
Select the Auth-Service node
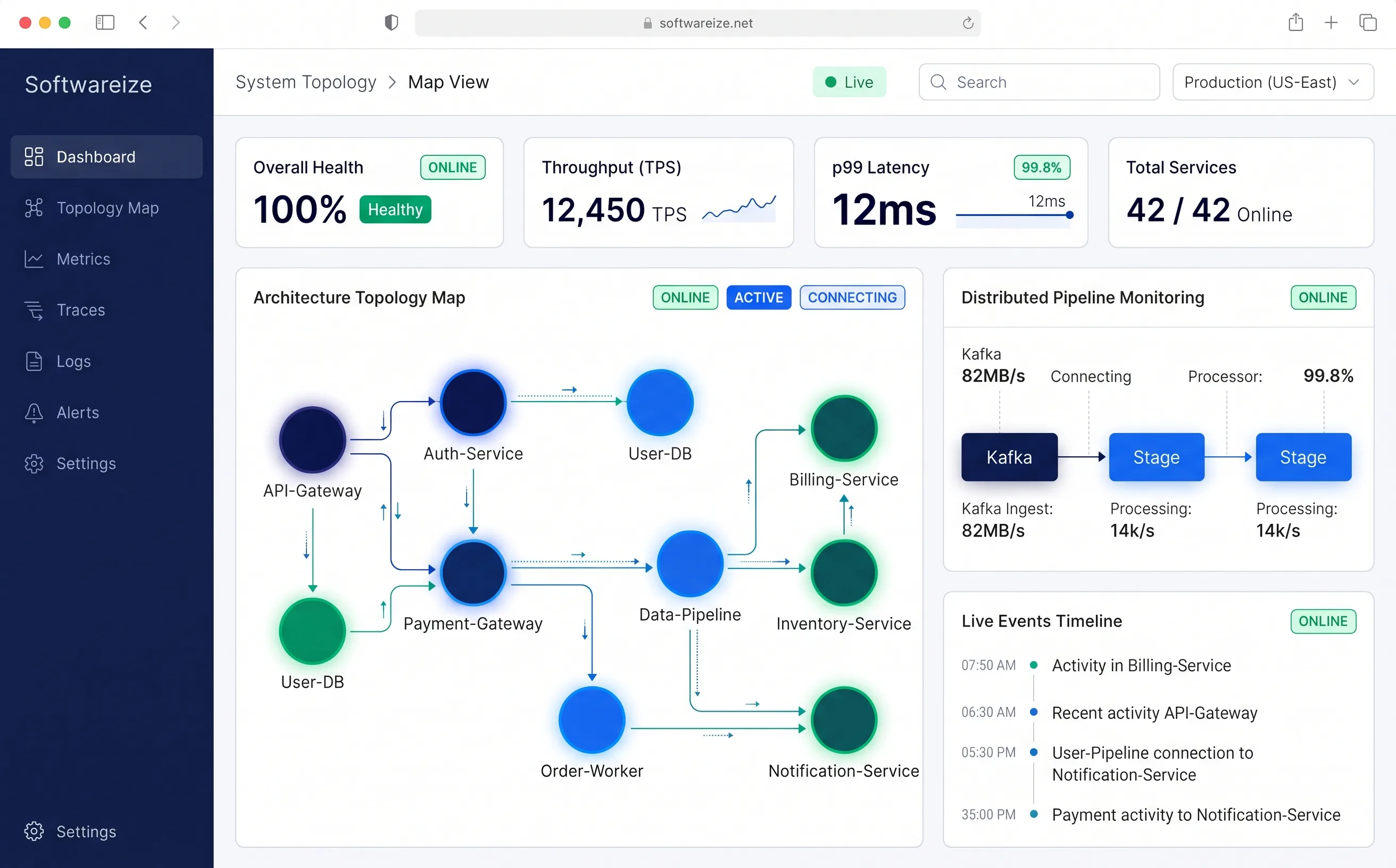(x=473, y=403)
